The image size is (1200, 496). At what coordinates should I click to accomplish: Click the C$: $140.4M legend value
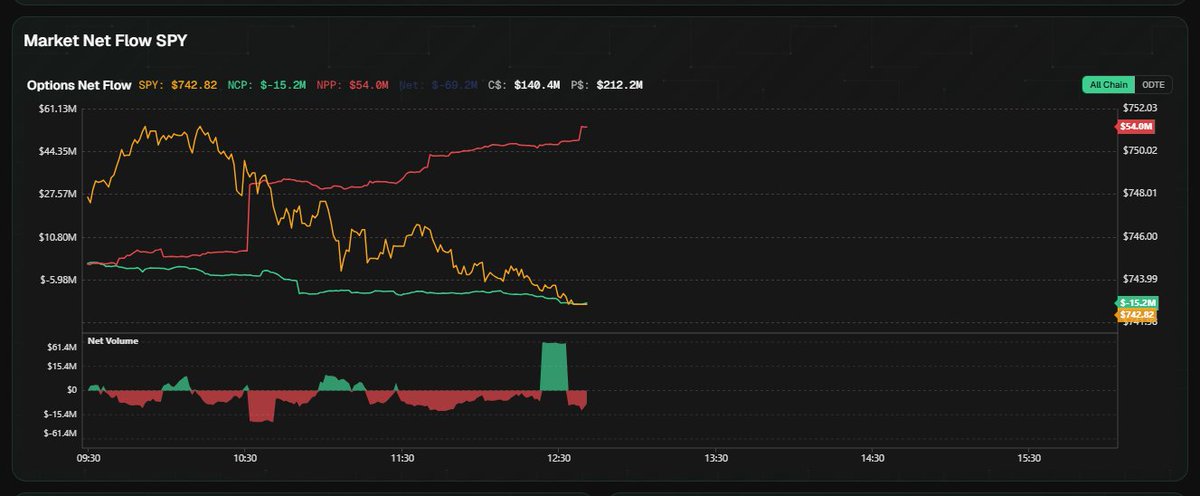pyautogui.click(x=525, y=86)
